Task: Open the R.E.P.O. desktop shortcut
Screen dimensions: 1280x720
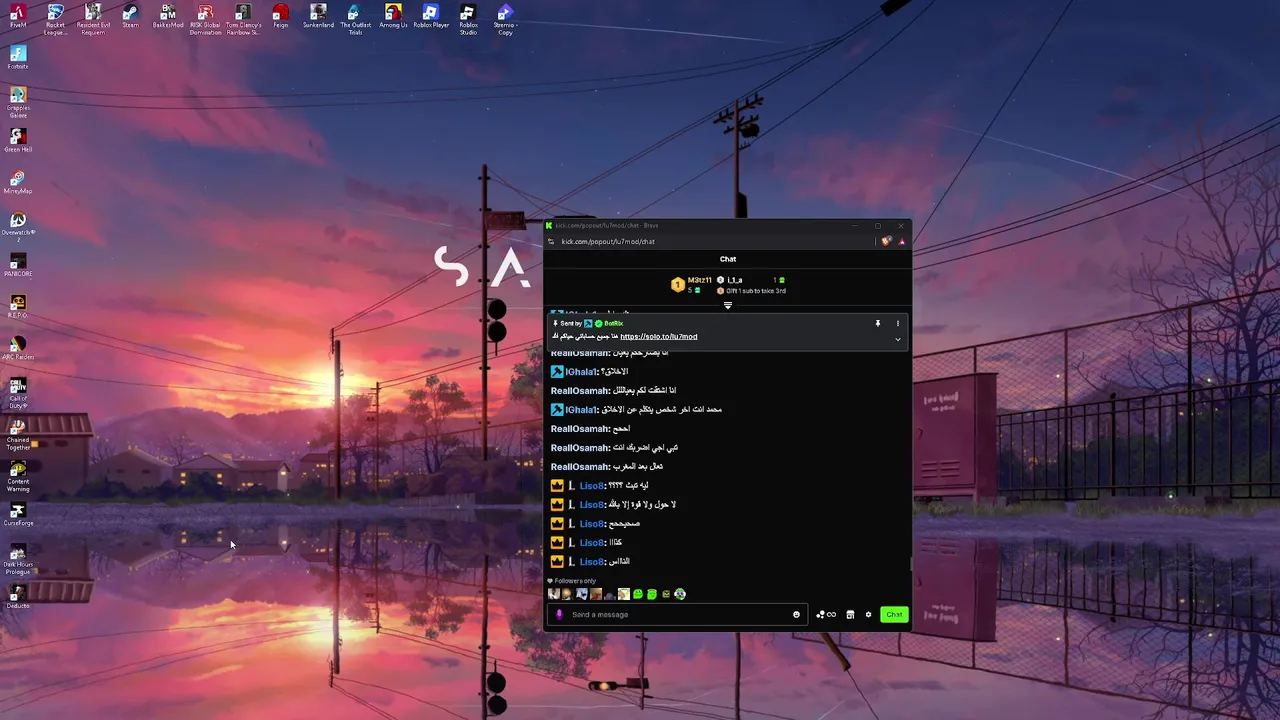Action: coord(18,307)
